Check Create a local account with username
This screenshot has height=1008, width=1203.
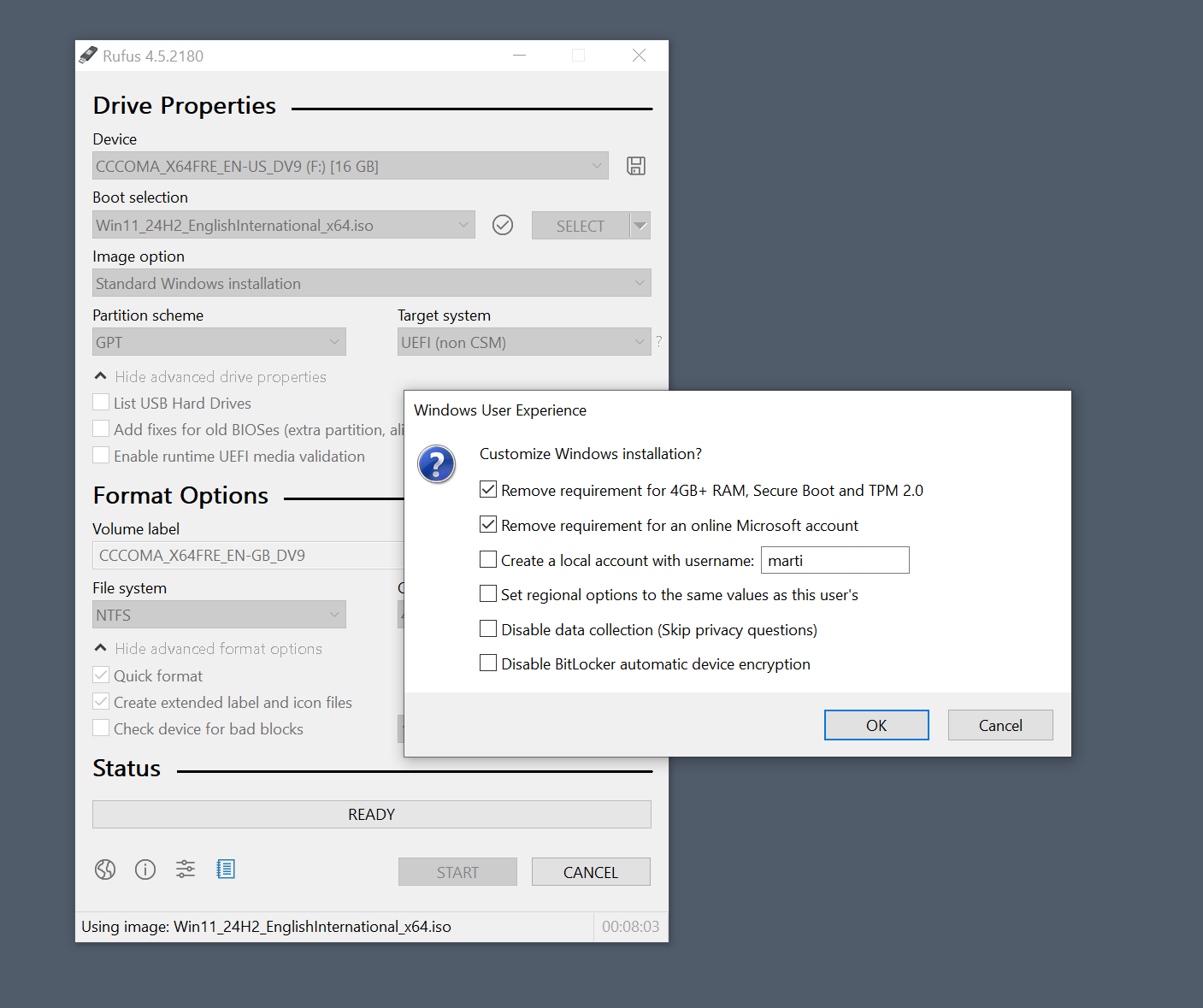point(488,559)
